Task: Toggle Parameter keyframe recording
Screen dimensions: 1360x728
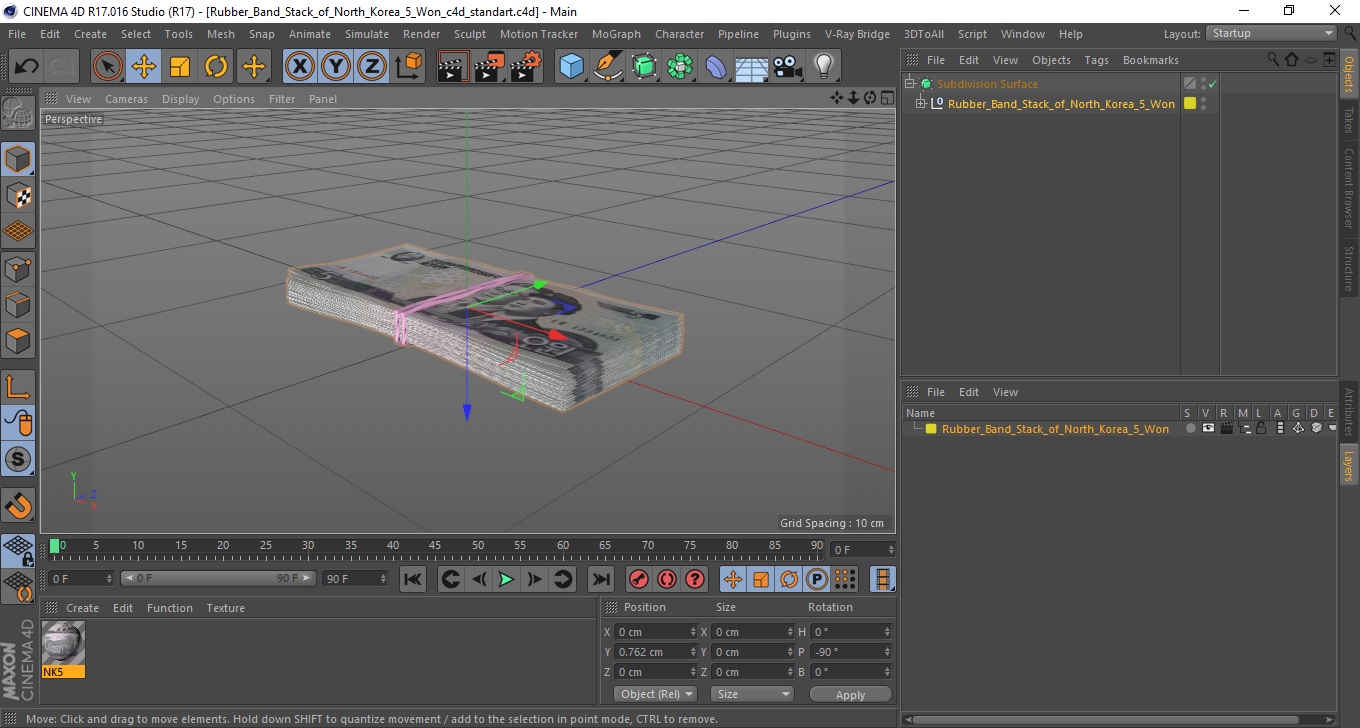Action: coord(817,579)
